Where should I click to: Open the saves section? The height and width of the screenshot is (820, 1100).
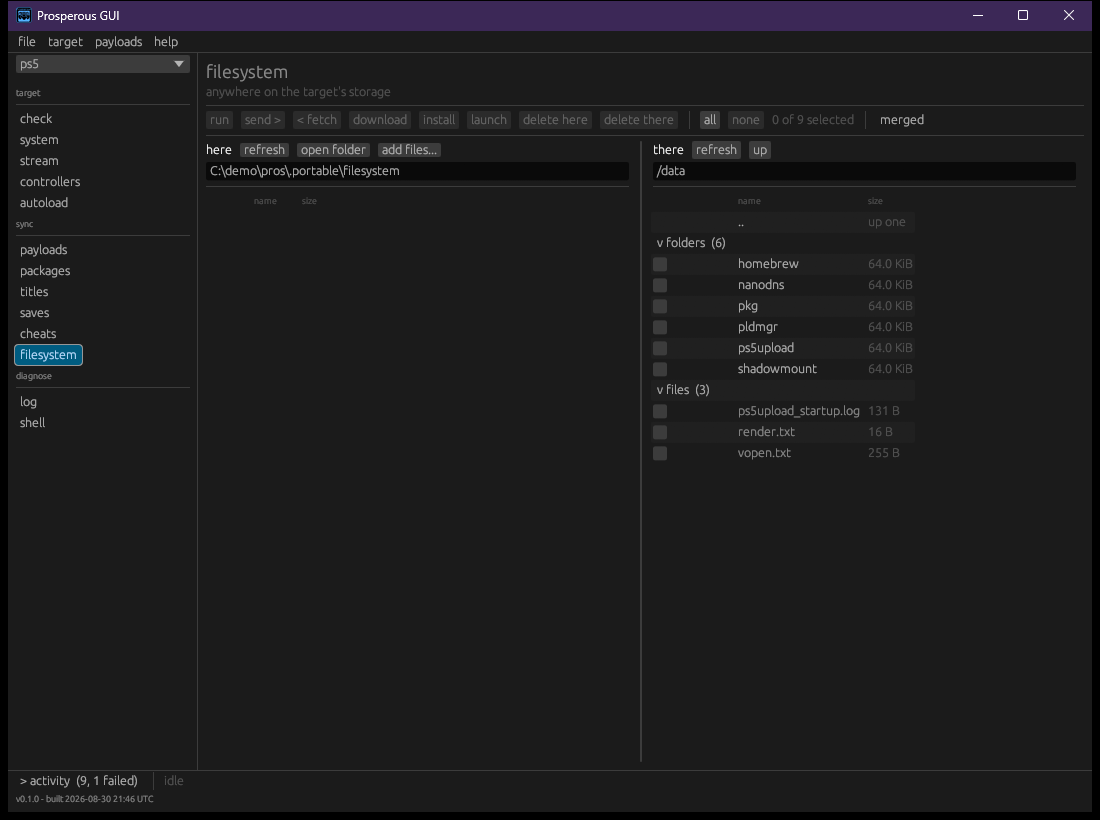pyautogui.click(x=34, y=313)
